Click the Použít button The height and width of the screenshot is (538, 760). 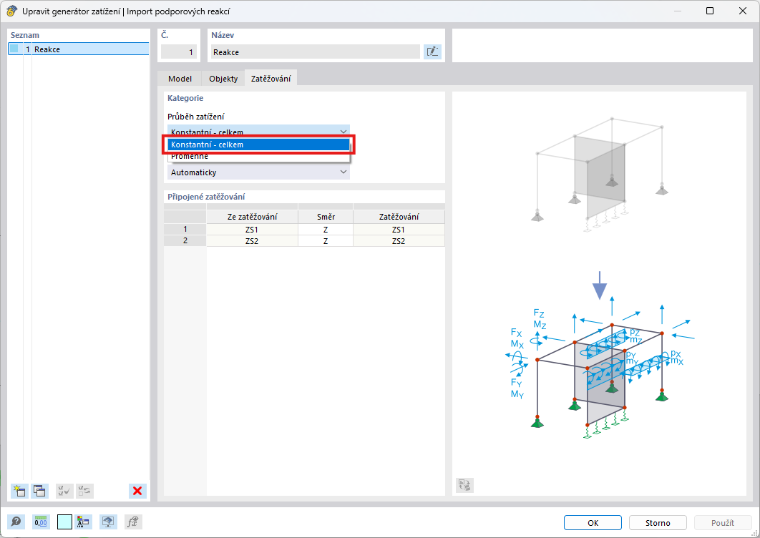coord(723,522)
